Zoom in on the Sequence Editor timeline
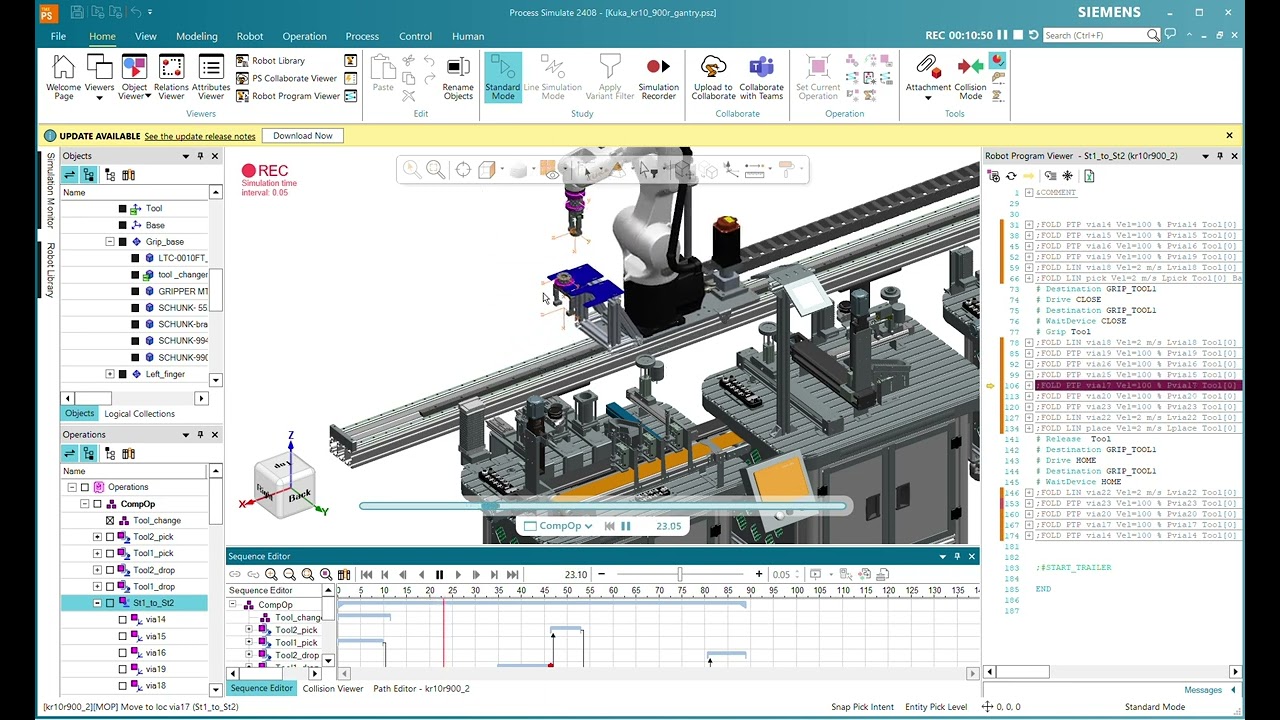The width and height of the screenshot is (1280, 720). coord(271,575)
